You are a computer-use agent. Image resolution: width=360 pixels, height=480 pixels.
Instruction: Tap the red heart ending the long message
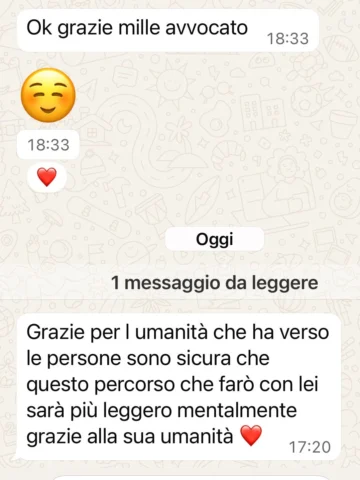point(251,435)
